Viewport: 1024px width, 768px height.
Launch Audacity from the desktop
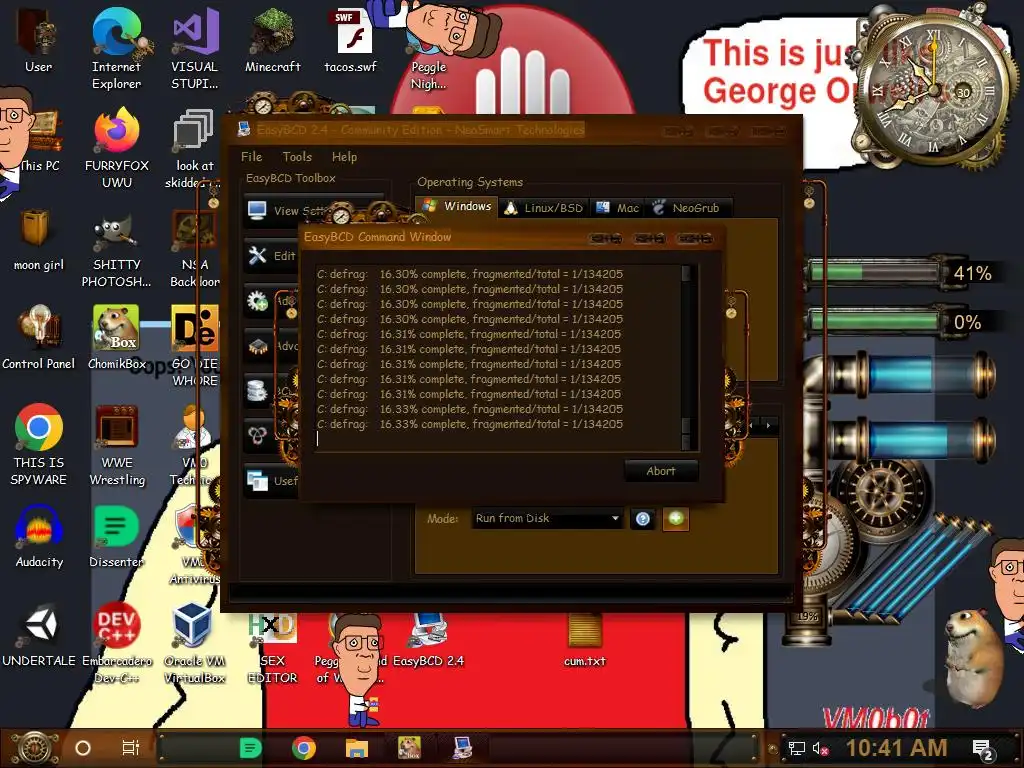[x=39, y=537]
